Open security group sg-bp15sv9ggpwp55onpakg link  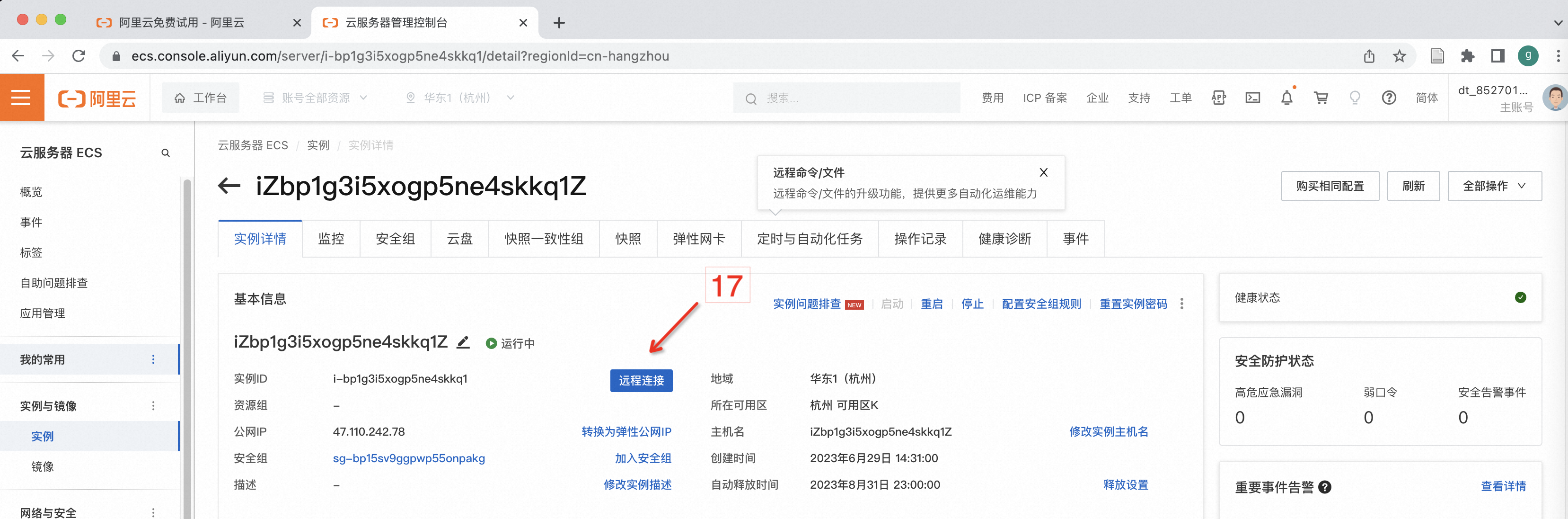pos(408,458)
